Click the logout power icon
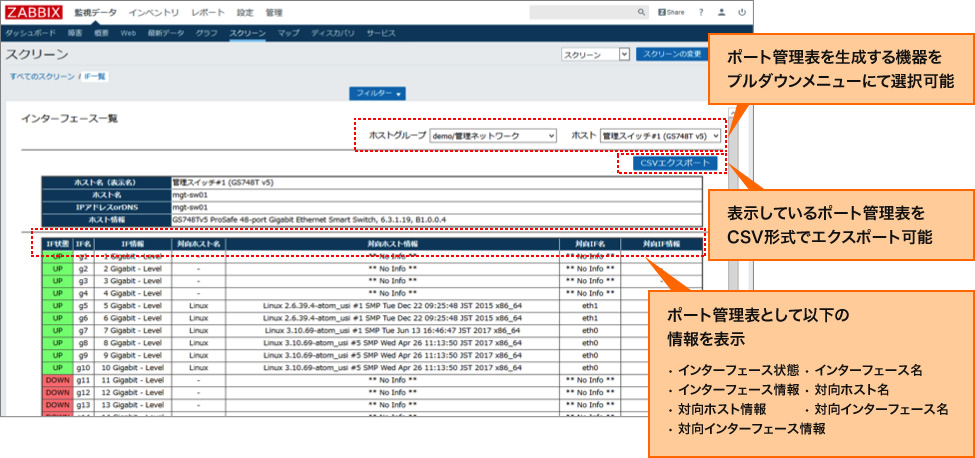 [x=741, y=12]
